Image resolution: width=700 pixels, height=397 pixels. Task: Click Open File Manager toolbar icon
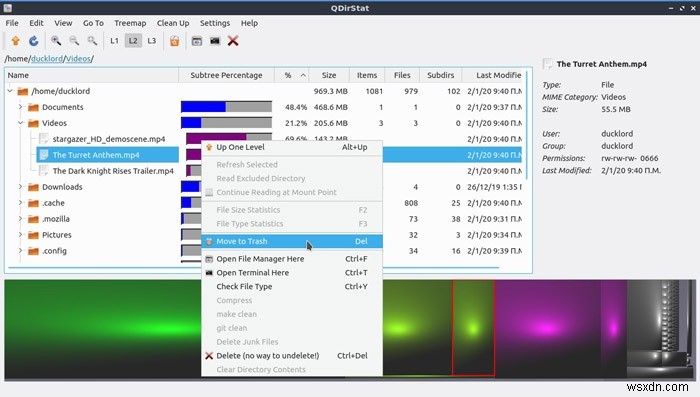(x=197, y=41)
